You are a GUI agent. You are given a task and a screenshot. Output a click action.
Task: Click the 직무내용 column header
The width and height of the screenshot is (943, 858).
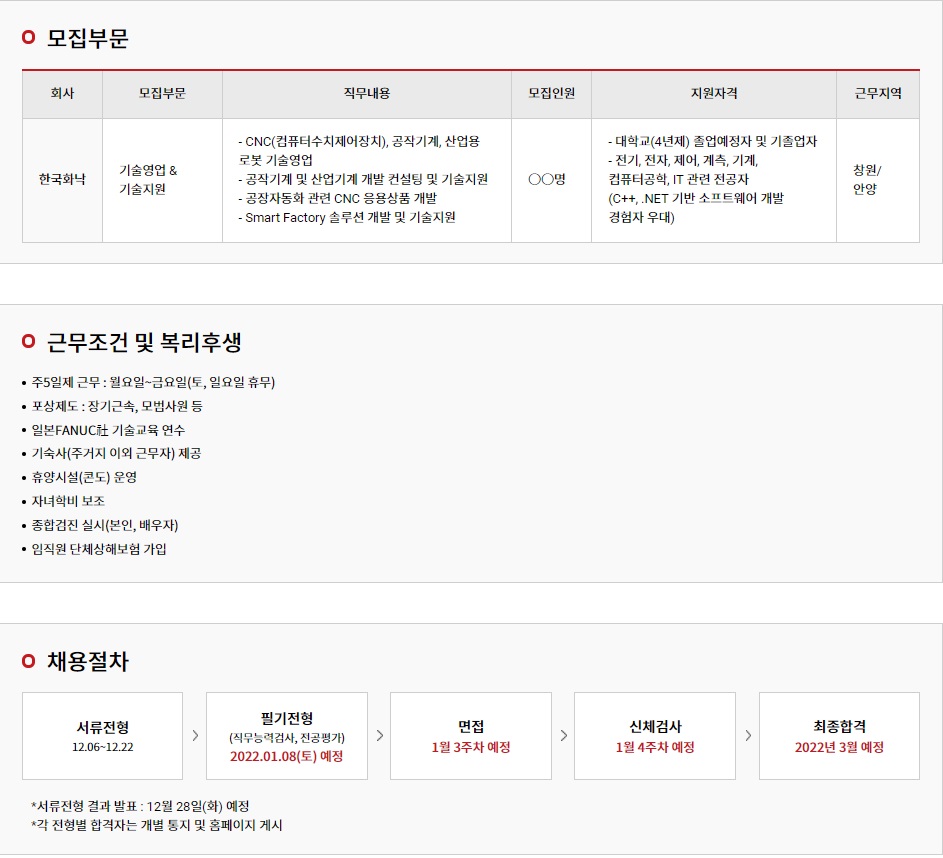click(366, 94)
